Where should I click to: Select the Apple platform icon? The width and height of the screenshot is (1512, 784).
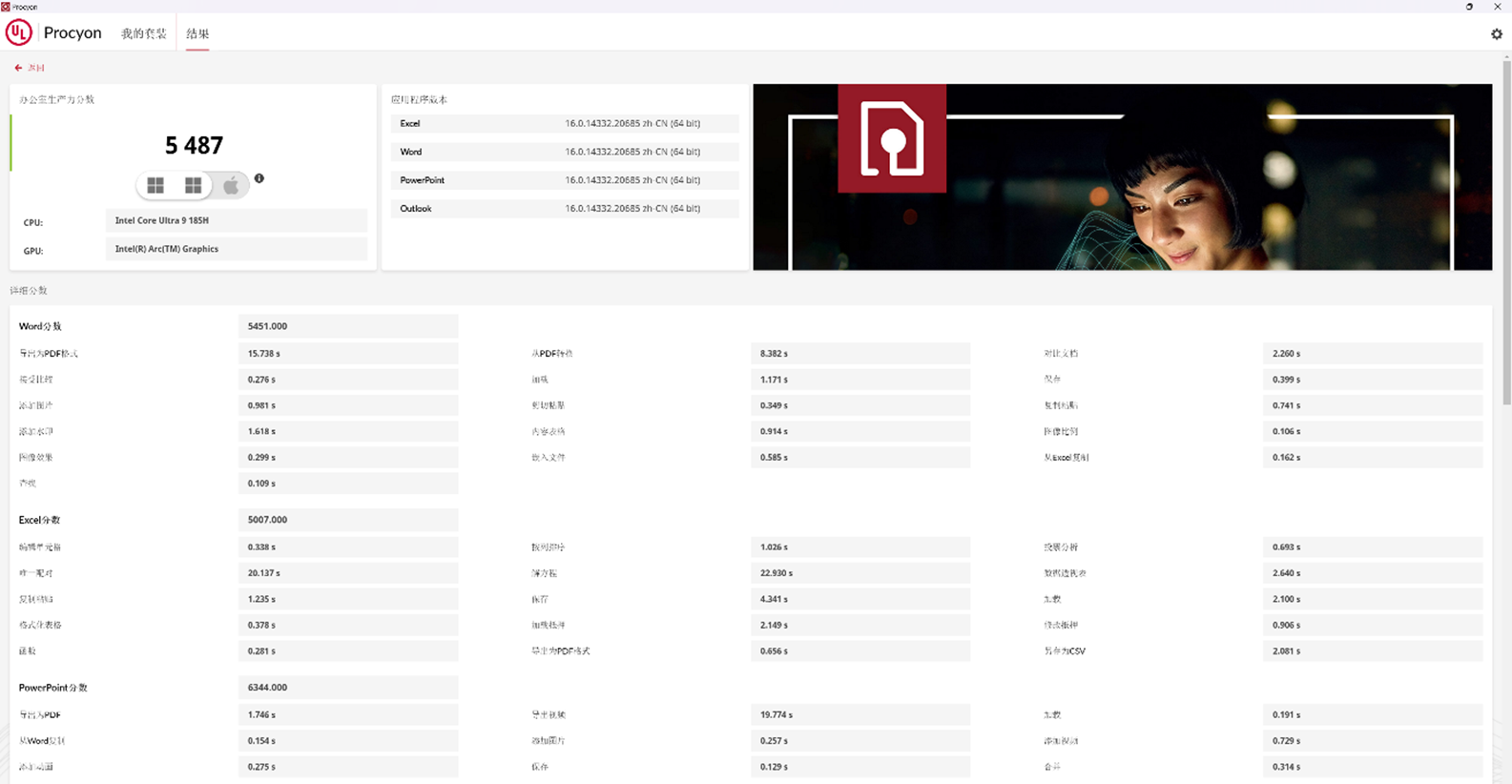point(231,185)
